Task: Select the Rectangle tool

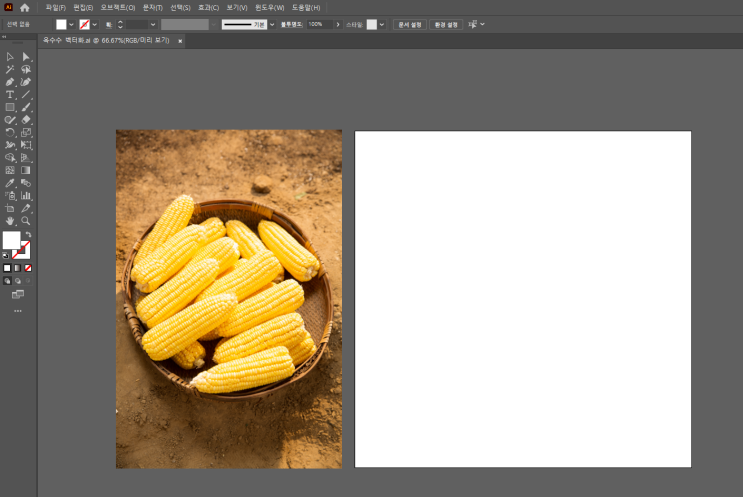Action: point(10,107)
